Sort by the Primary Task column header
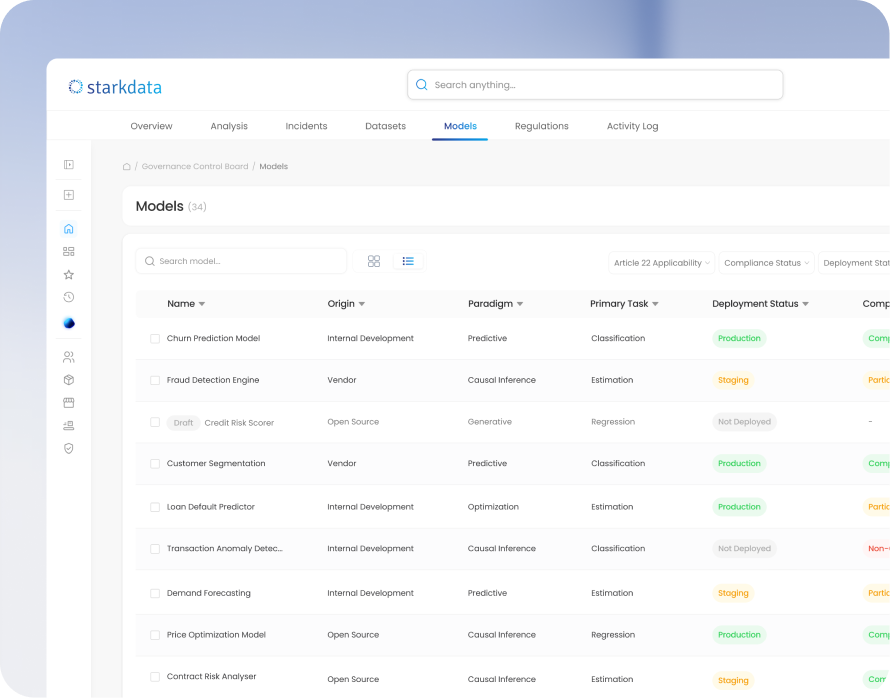890x698 pixels. pos(624,304)
